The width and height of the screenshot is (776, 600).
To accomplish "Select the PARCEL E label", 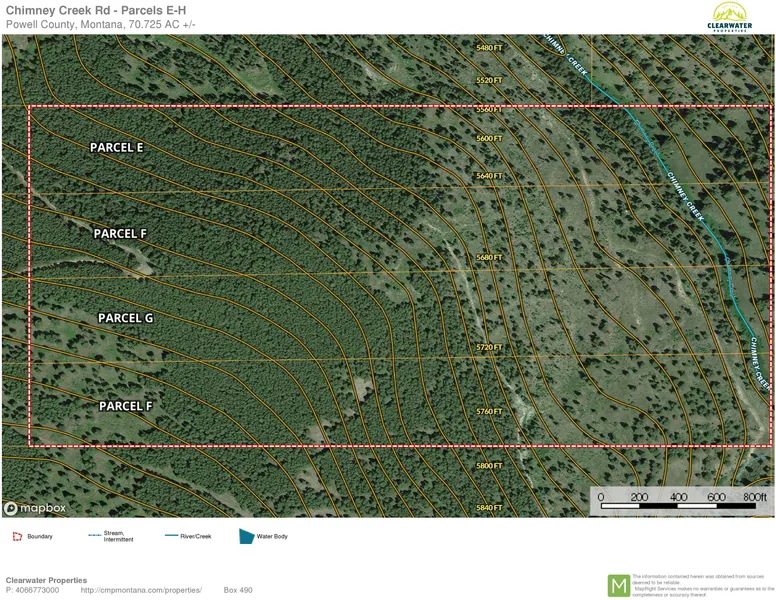I will (116, 147).
